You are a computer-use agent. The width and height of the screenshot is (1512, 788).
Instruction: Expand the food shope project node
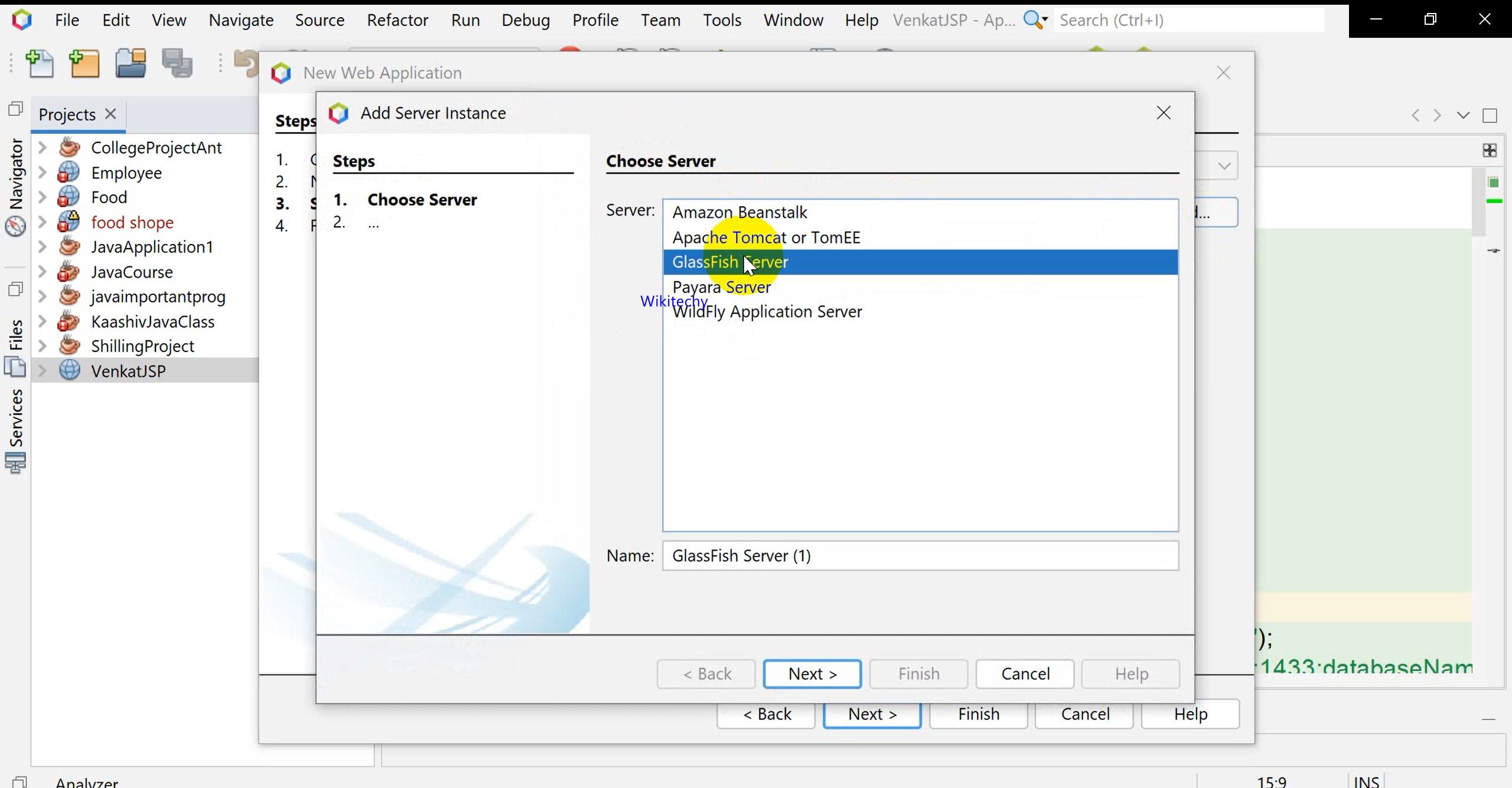[43, 222]
